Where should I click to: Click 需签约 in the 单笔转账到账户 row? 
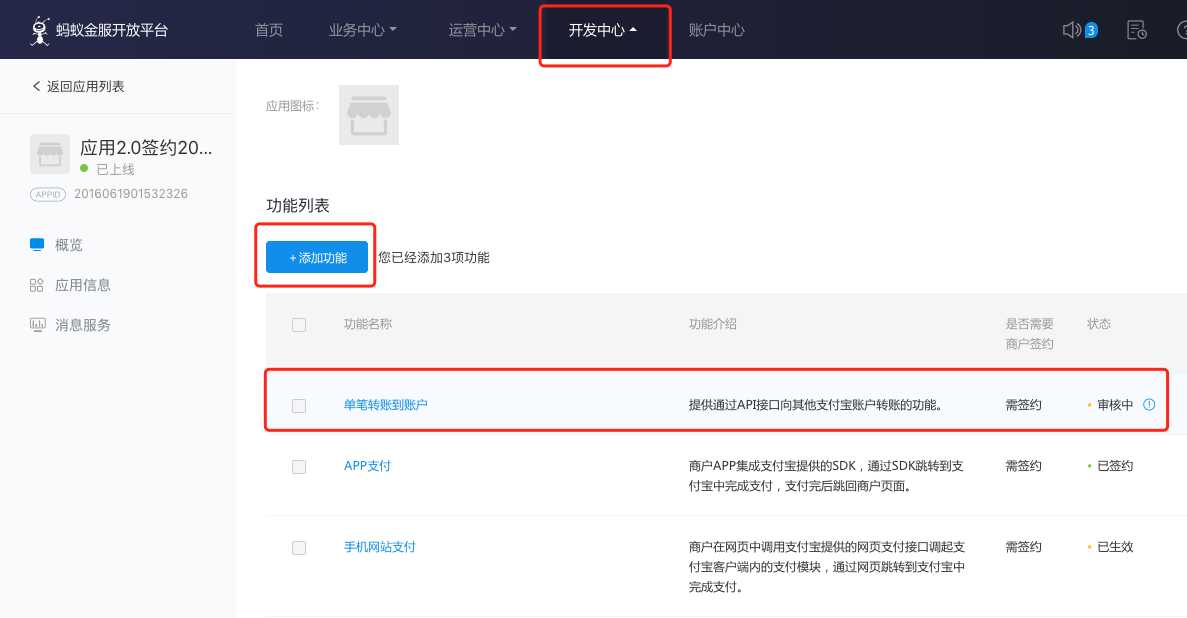point(1023,404)
